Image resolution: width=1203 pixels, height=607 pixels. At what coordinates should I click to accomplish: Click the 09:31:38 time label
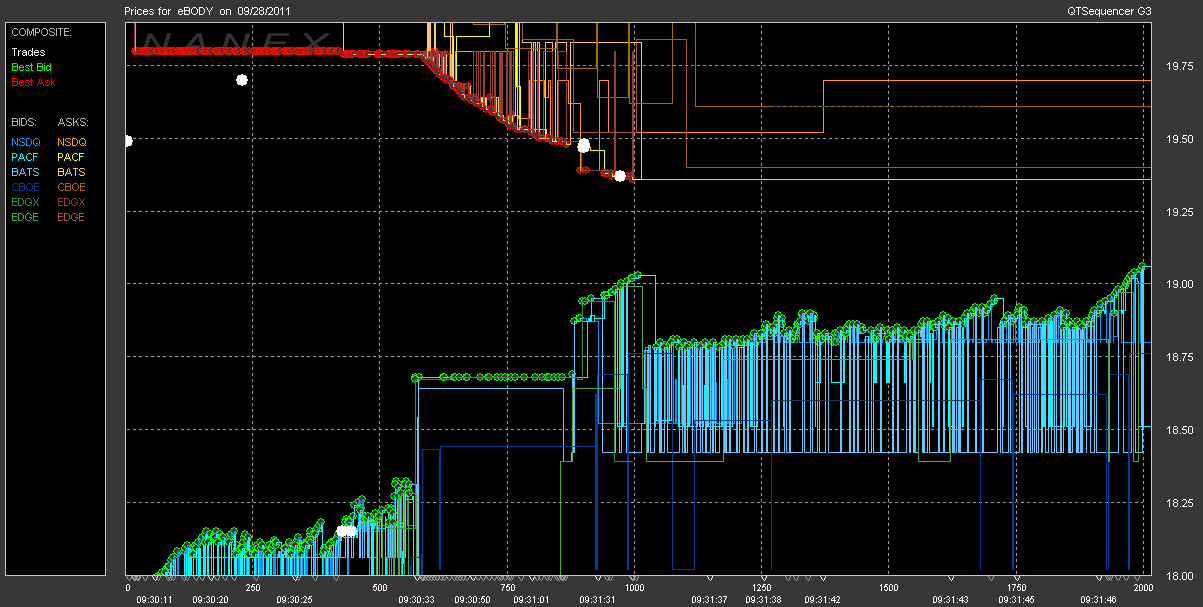tap(764, 599)
